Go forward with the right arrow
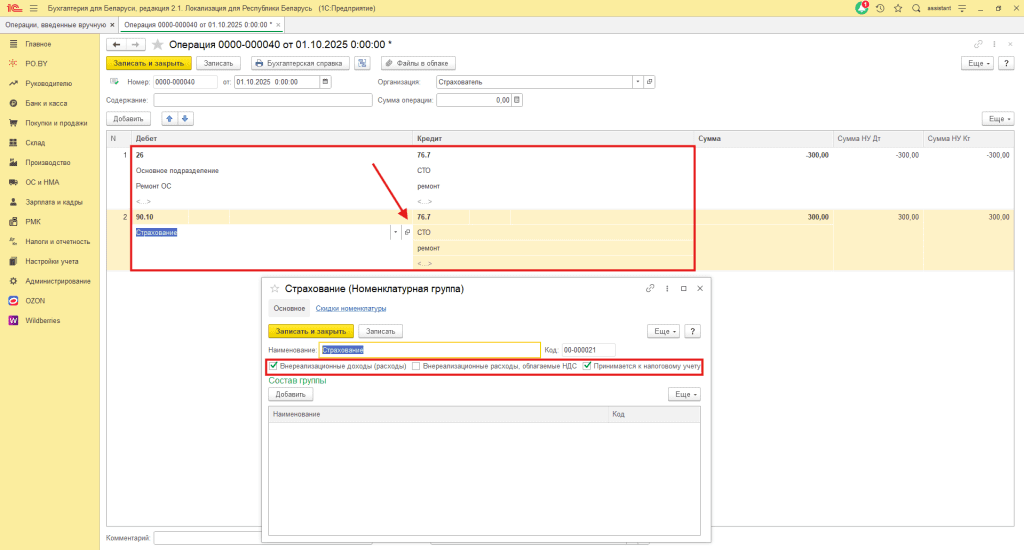The height and width of the screenshot is (550, 1024). [135, 44]
